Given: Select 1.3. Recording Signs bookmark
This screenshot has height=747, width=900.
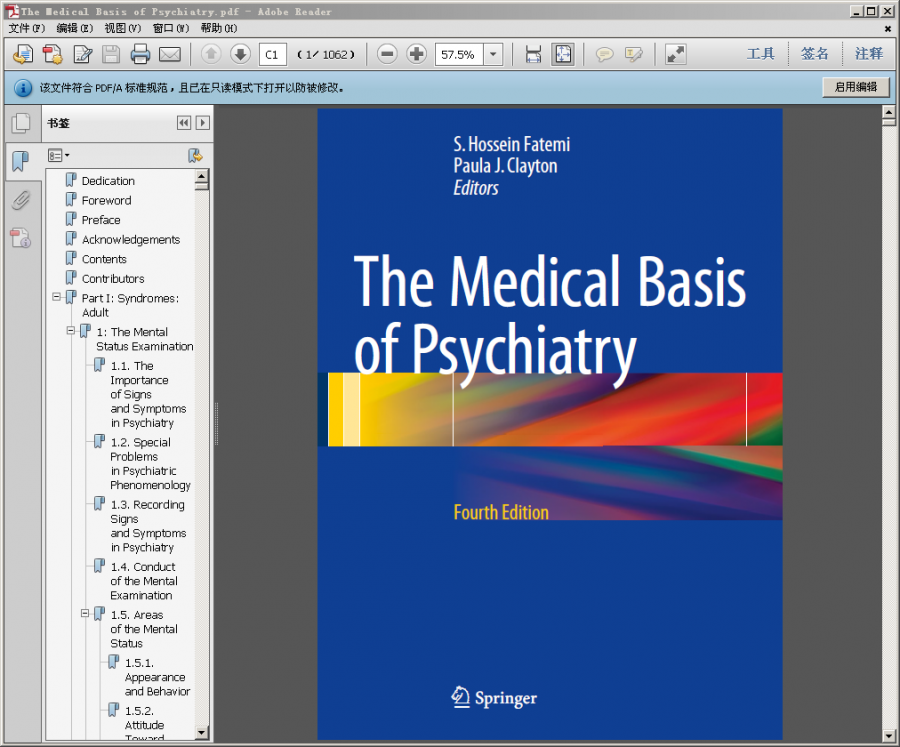Looking at the screenshot, I should (148, 526).
